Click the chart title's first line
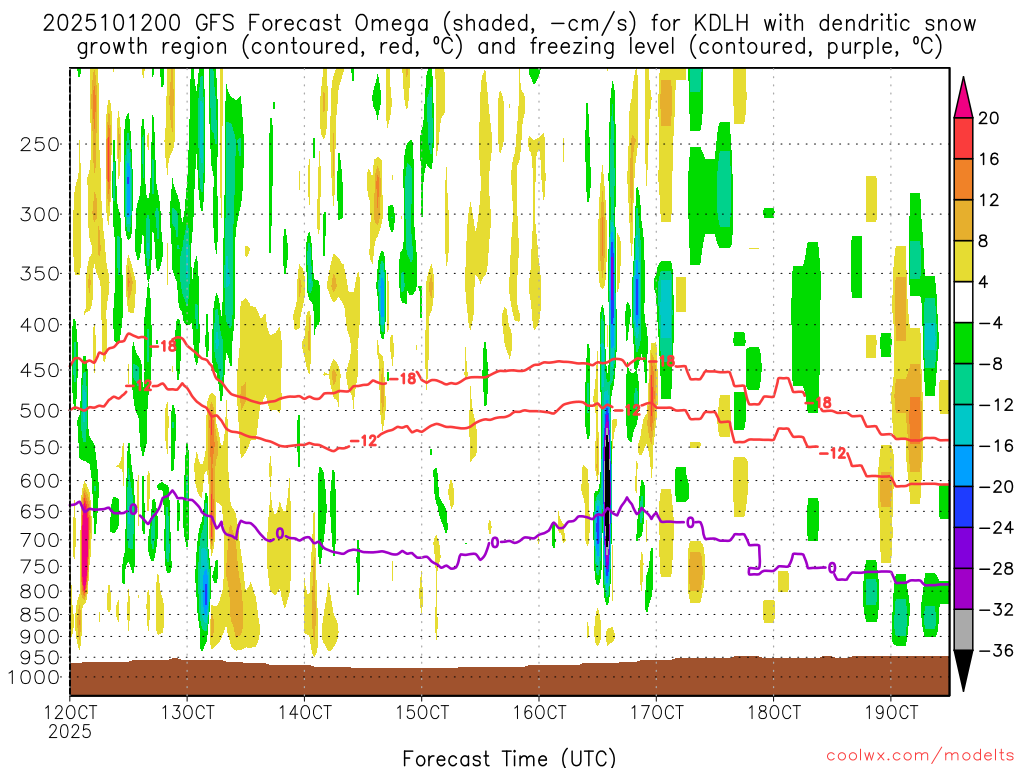 click(509, 24)
